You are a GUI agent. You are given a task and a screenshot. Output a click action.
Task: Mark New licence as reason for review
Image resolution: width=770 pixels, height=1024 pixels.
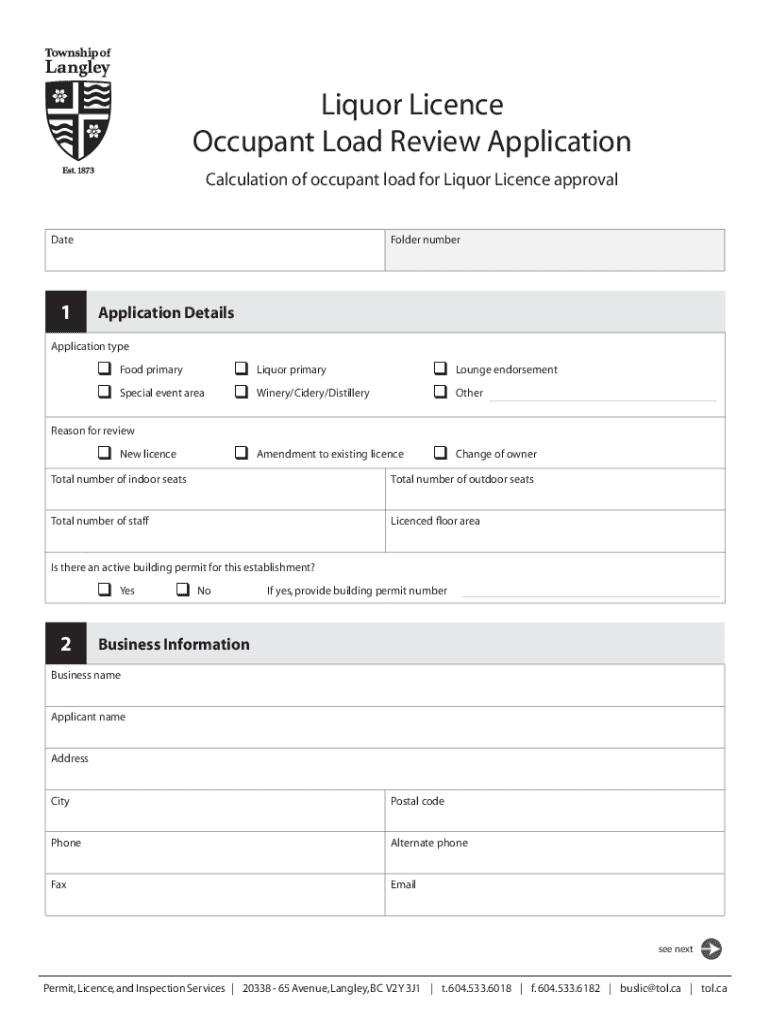coord(104,453)
